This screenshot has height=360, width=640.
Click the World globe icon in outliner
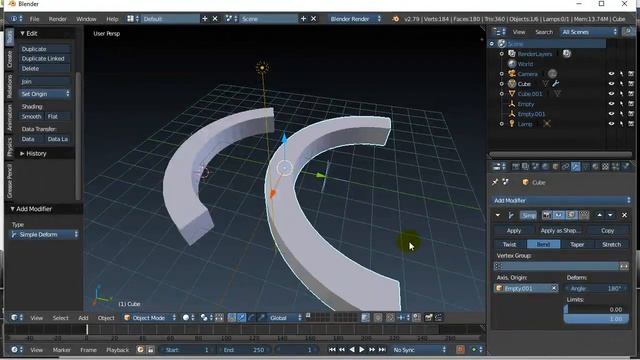[x=512, y=64]
